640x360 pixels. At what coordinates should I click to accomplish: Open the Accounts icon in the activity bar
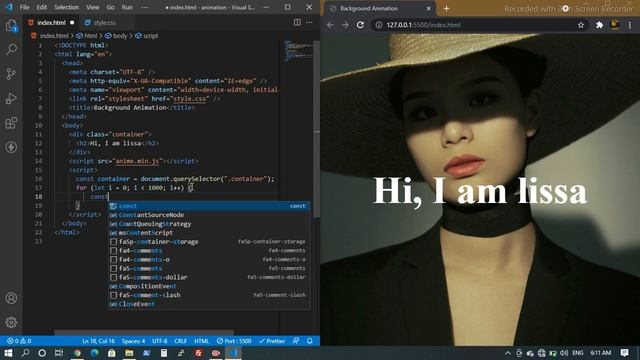11,298
